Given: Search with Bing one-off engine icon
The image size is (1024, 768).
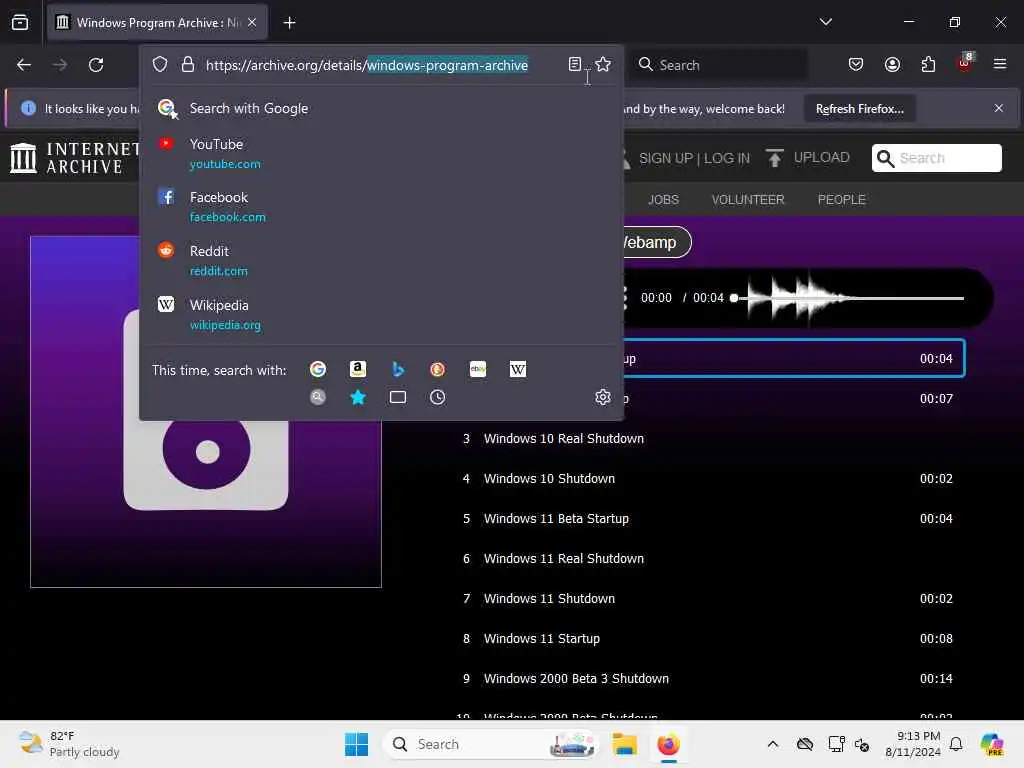Looking at the screenshot, I should [398, 370].
